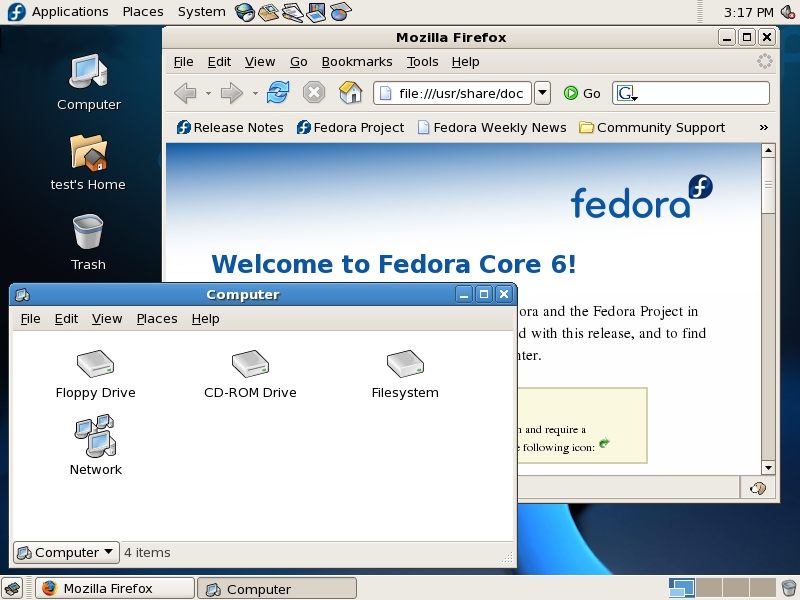Screen dimensions: 800x600
Task: Open the Computer location dropdown in status bar
Action: (x=66, y=552)
